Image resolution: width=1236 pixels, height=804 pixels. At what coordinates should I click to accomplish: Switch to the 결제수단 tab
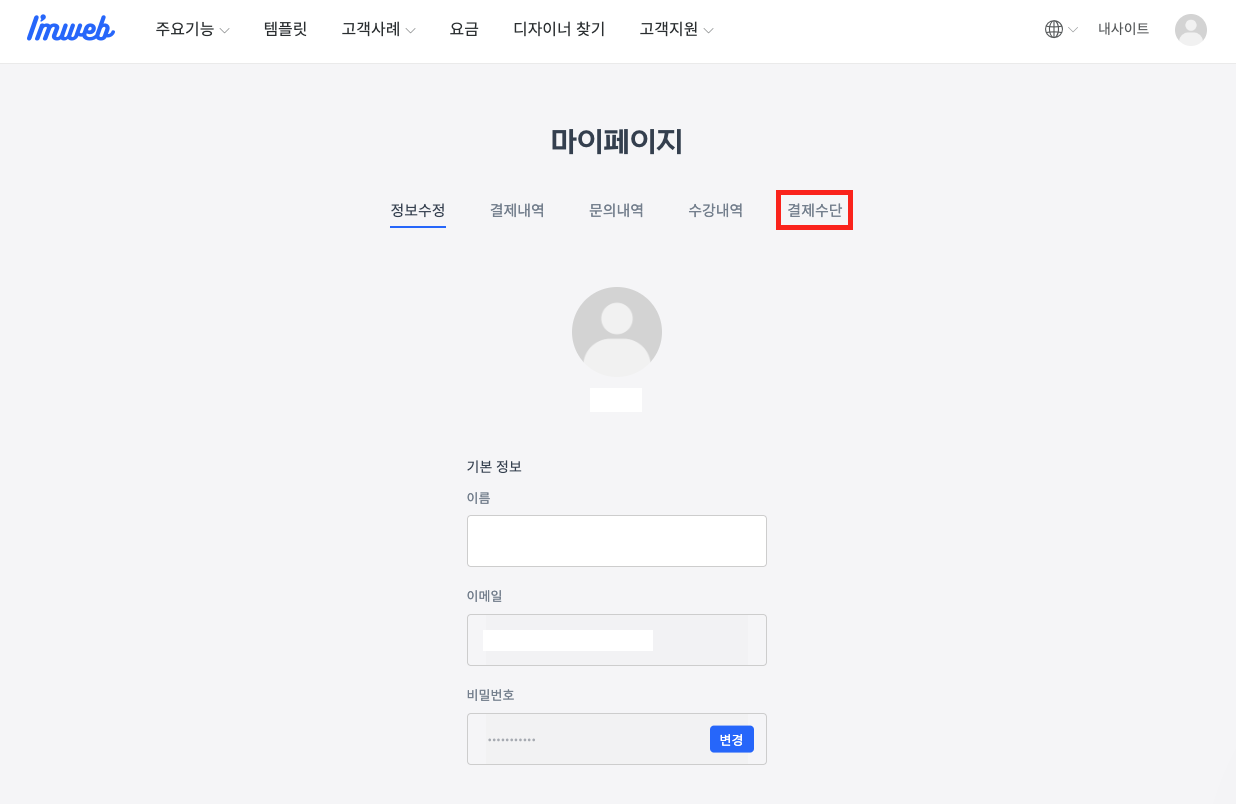click(814, 210)
